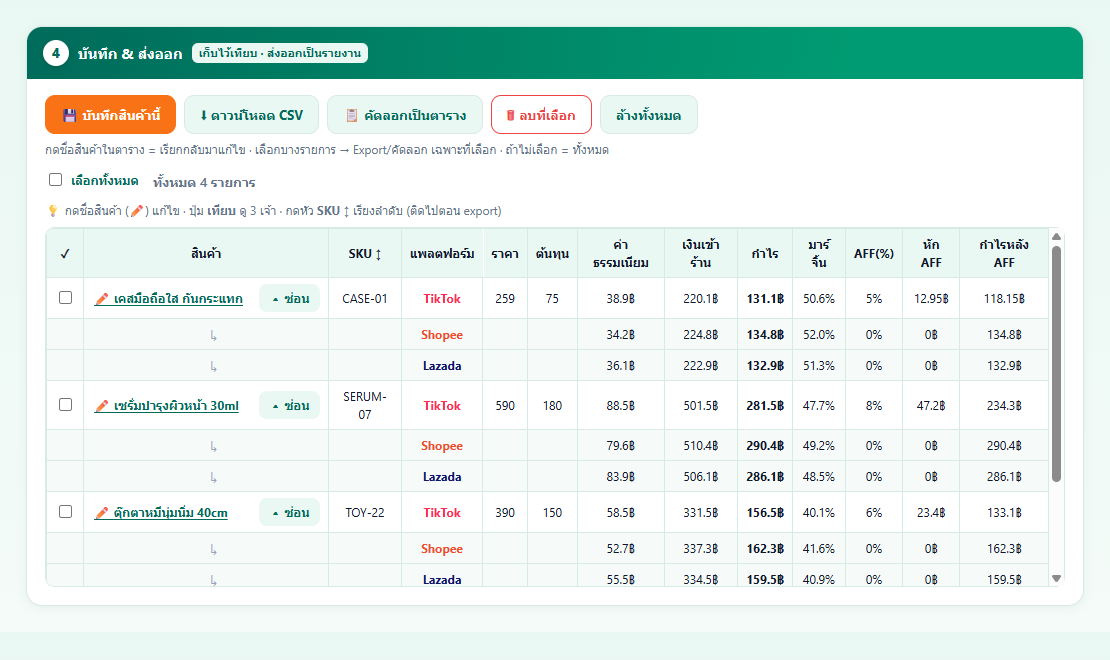Click the Lazada row with 132.9฿ profit
The height and width of the screenshot is (660, 1110).
coord(547,366)
